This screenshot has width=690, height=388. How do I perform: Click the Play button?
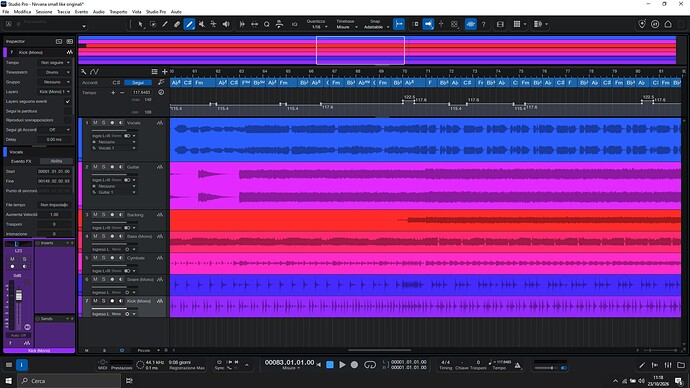coord(342,365)
